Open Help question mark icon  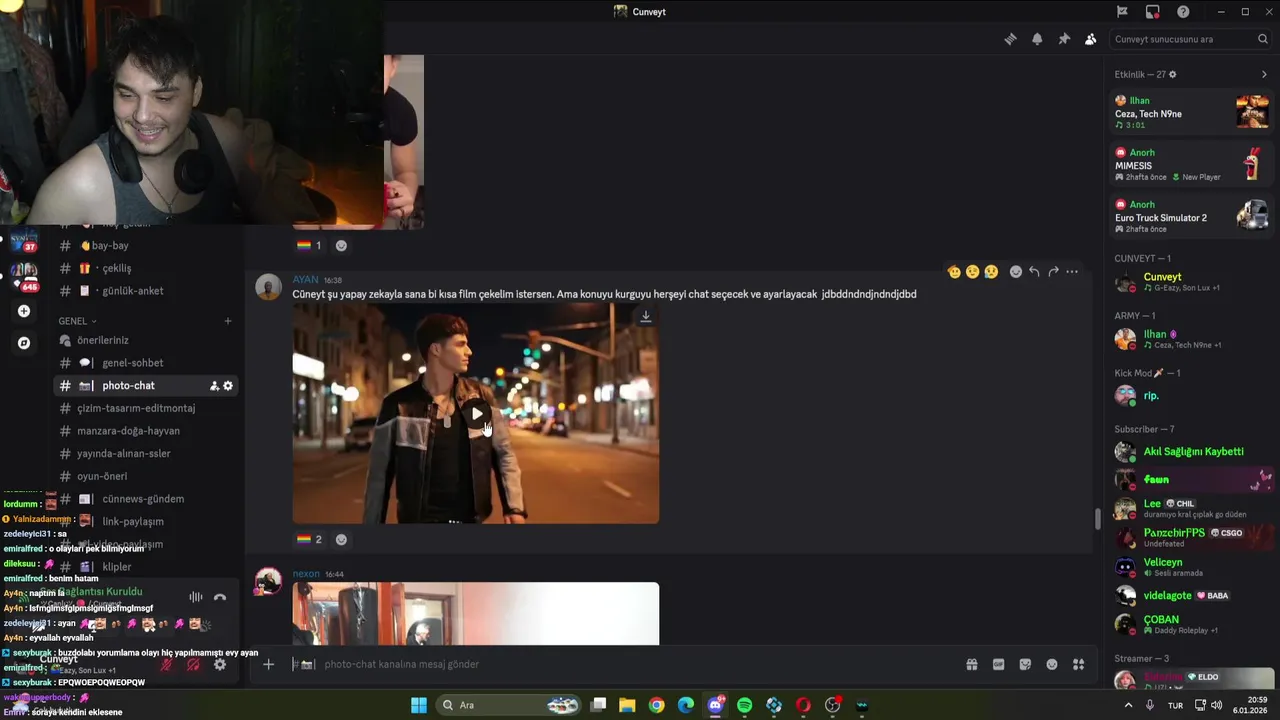[x=1183, y=12]
